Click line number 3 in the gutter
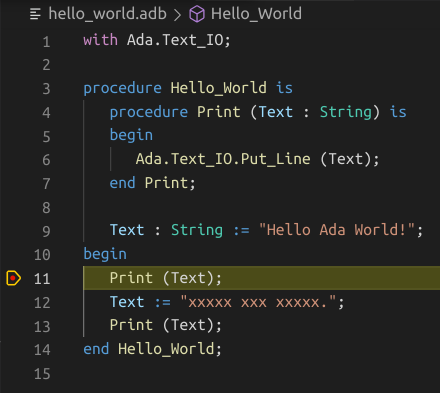The width and height of the screenshot is (440, 393). point(46,89)
